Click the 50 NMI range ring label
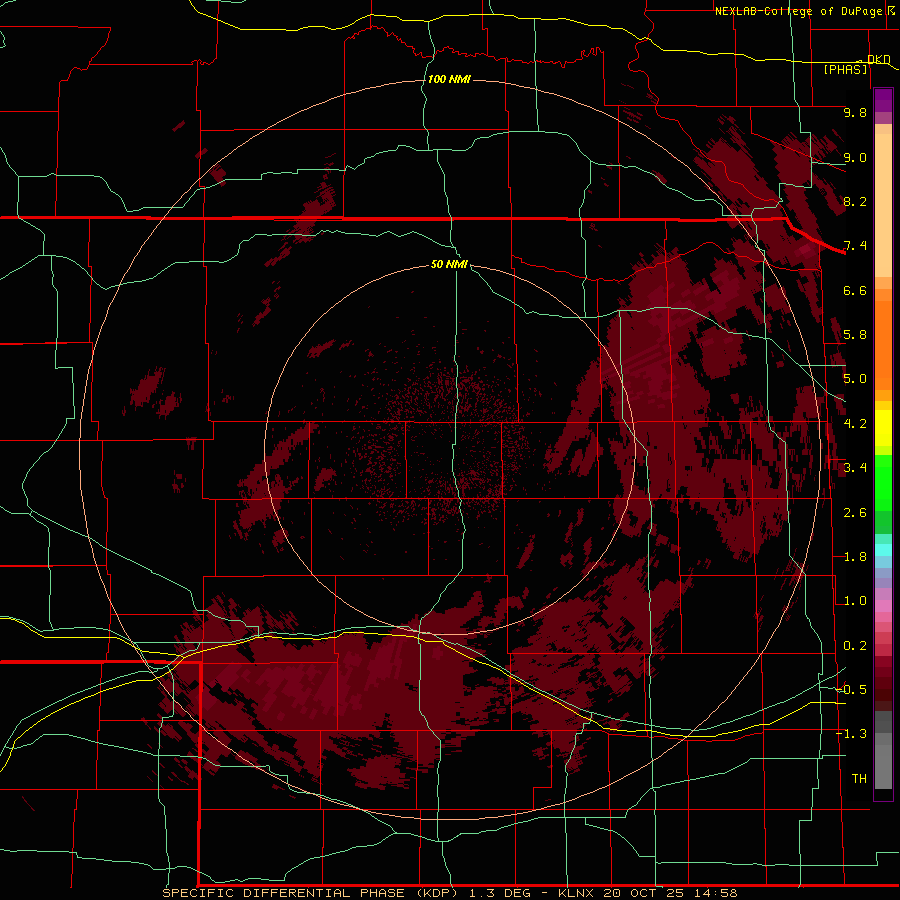This screenshot has width=900, height=900. click(x=449, y=264)
